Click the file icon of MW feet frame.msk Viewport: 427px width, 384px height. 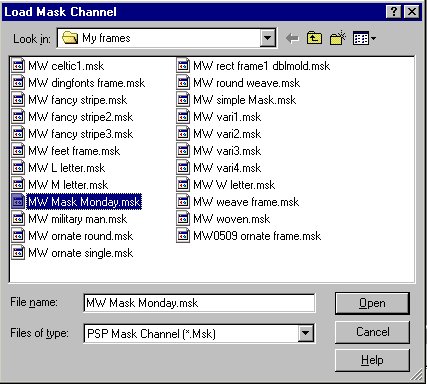tap(18, 151)
